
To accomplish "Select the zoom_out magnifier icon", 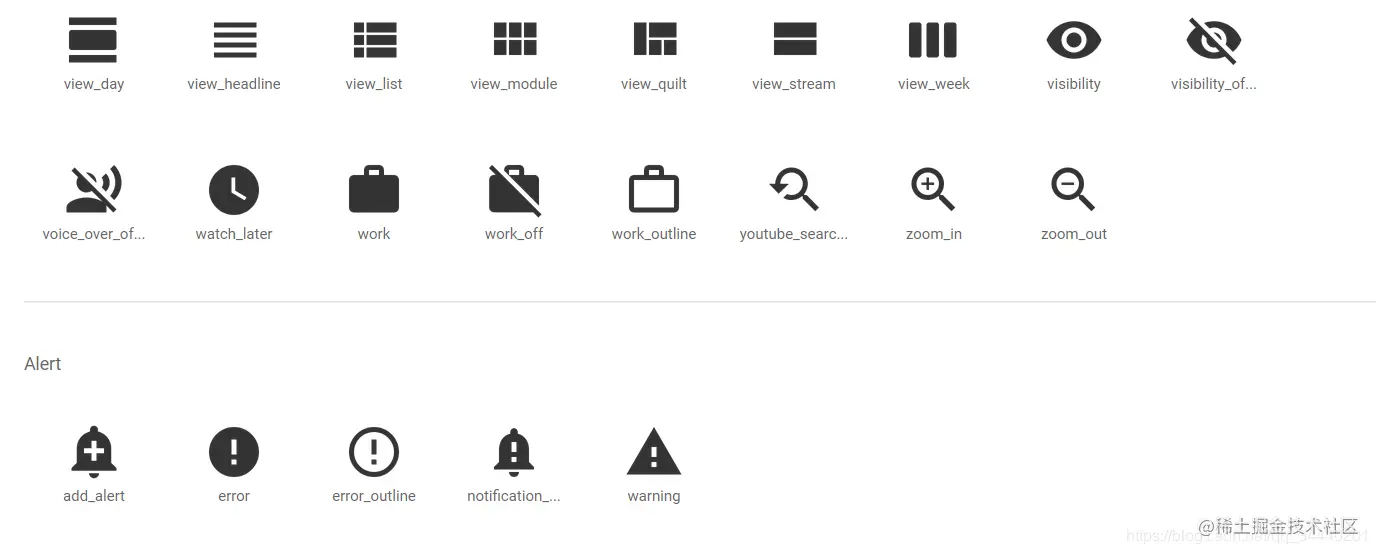I will [1073, 189].
